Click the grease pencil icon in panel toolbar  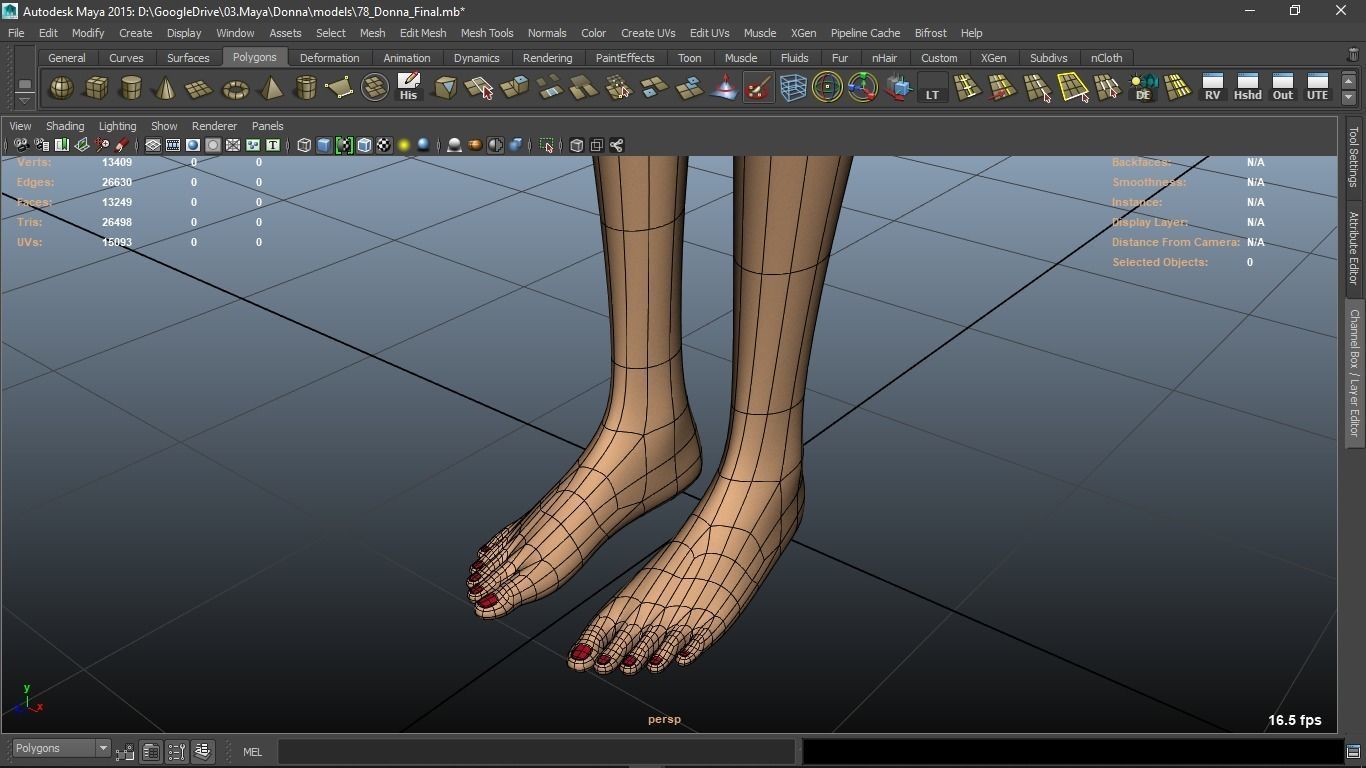pos(121,145)
